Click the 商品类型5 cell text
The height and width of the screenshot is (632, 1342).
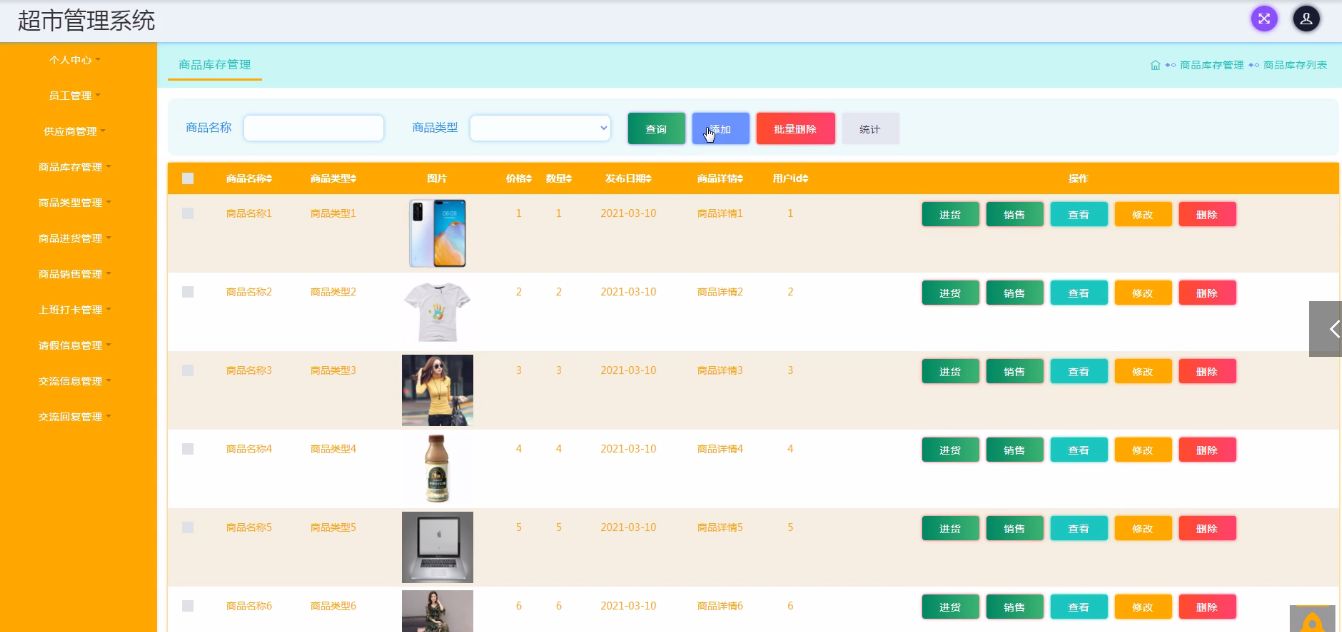click(333, 527)
